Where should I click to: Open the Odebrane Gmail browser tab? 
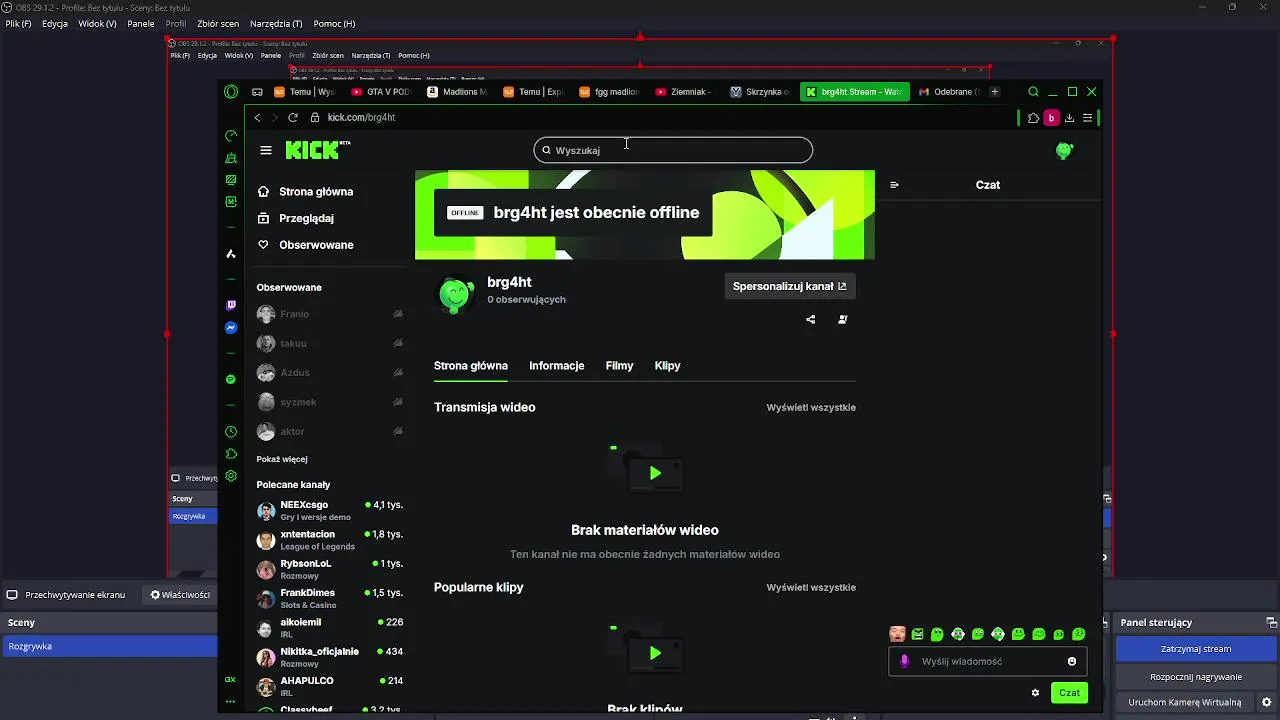[948, 91]
